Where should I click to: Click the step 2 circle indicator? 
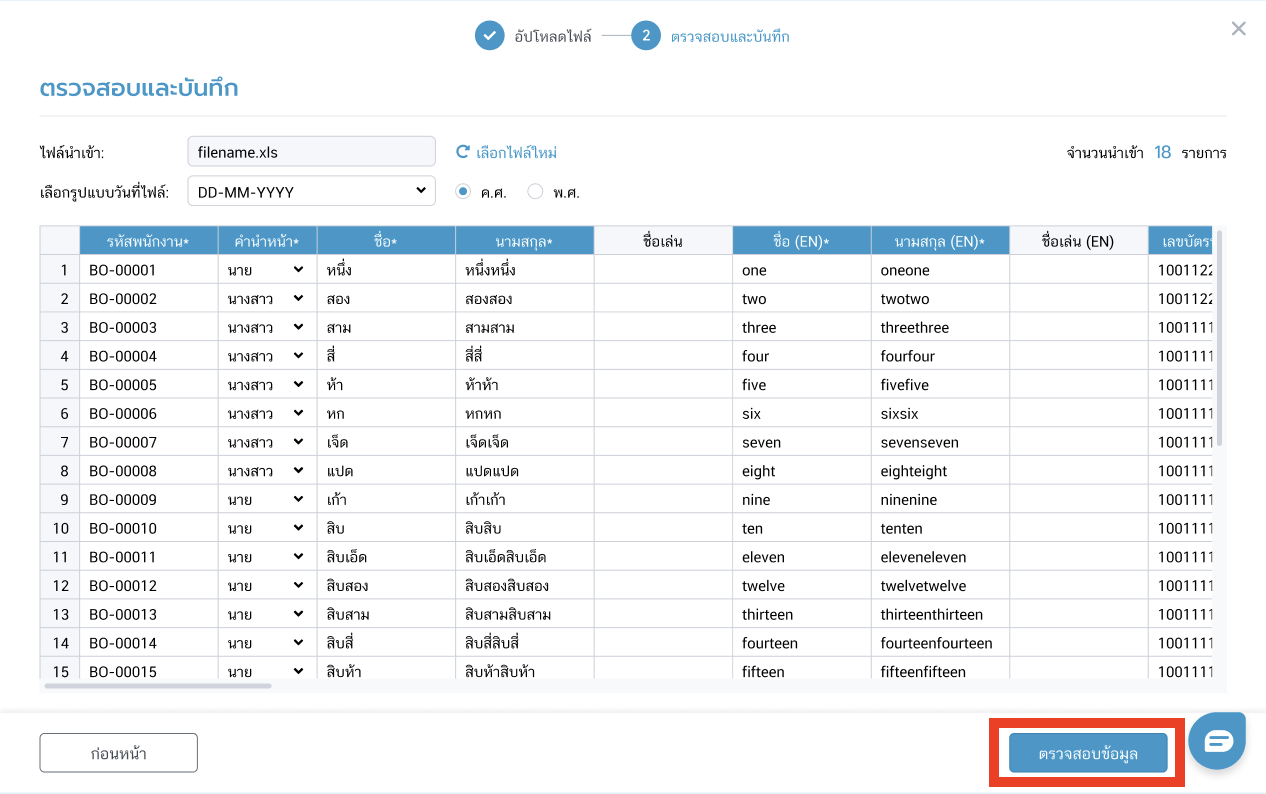(x=646, y=36)
